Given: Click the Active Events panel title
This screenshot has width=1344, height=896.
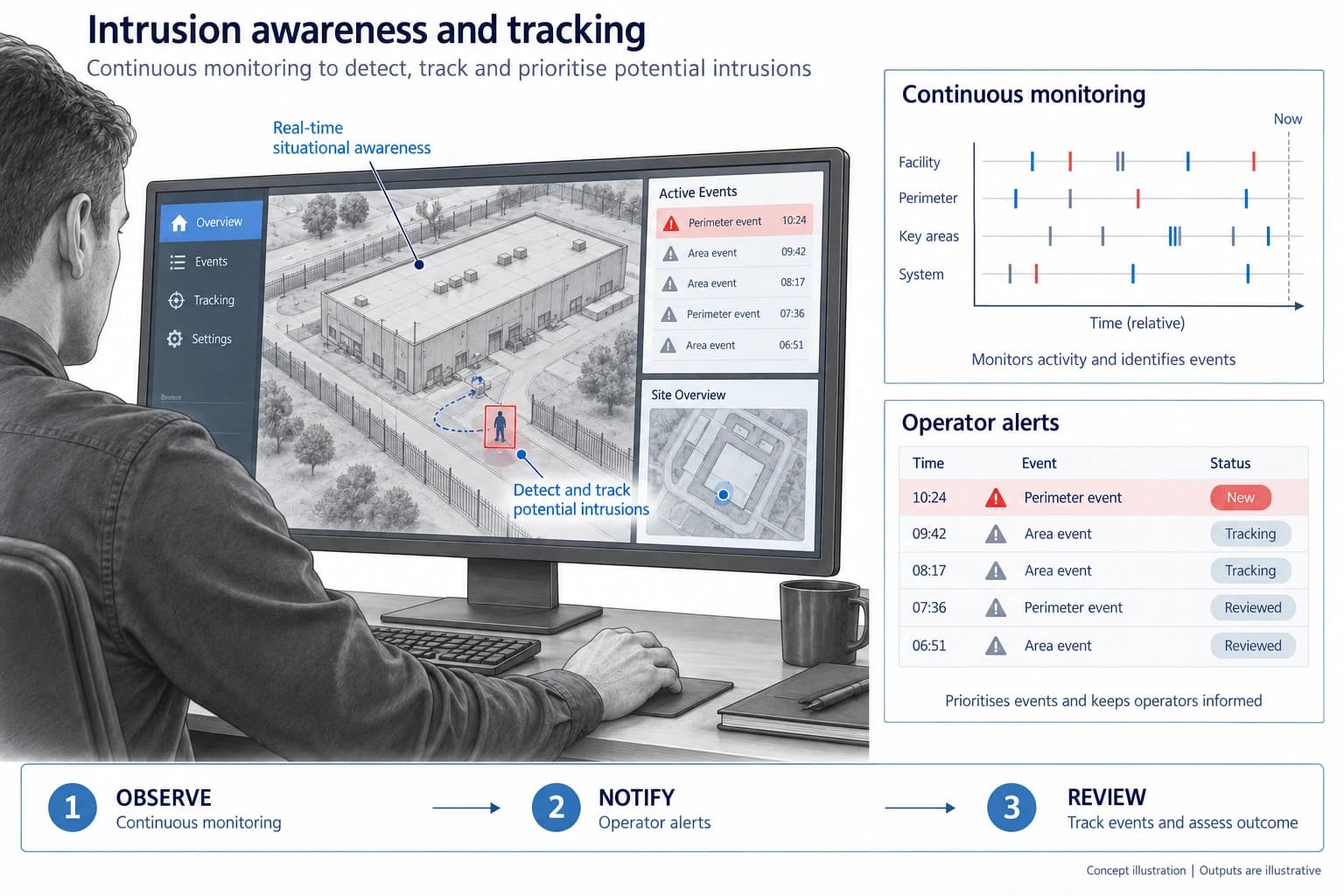Looking at the screenshot, I should 697,192.
